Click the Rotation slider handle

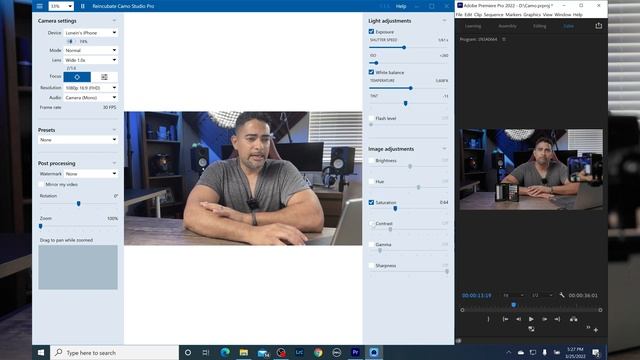[x=78, y=203]
